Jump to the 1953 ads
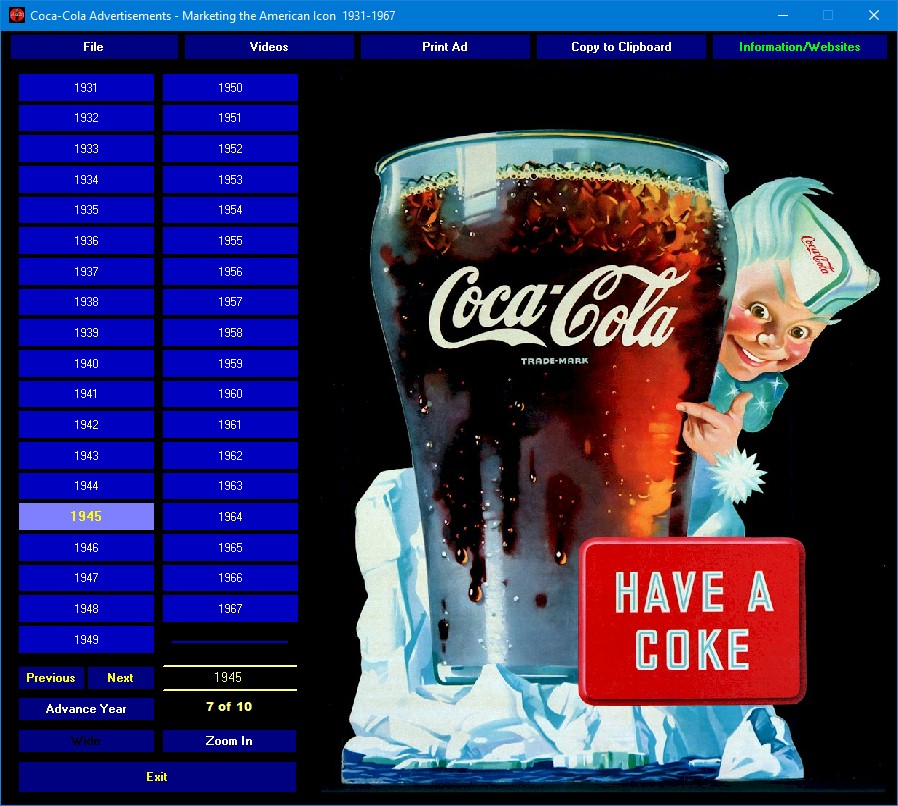898x806 pixels. pos(230,180)
